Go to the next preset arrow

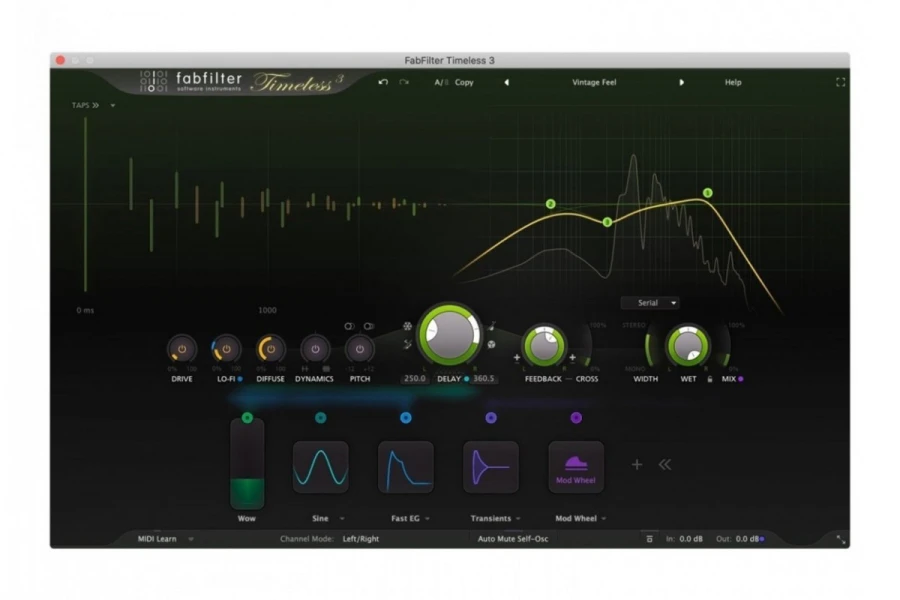click(x=681, y=82)
